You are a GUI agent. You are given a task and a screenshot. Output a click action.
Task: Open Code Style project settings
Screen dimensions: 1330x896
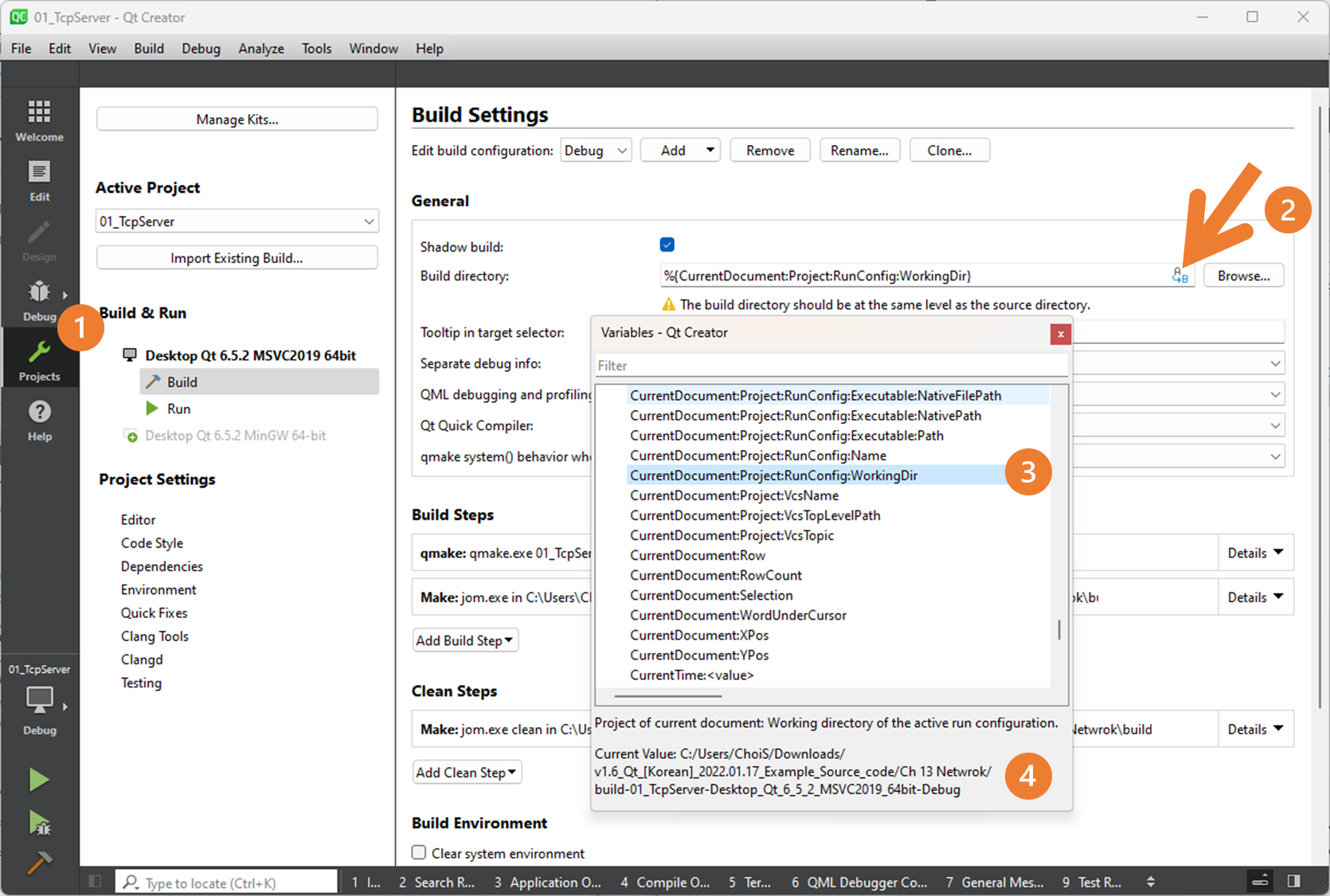(152, 542)
